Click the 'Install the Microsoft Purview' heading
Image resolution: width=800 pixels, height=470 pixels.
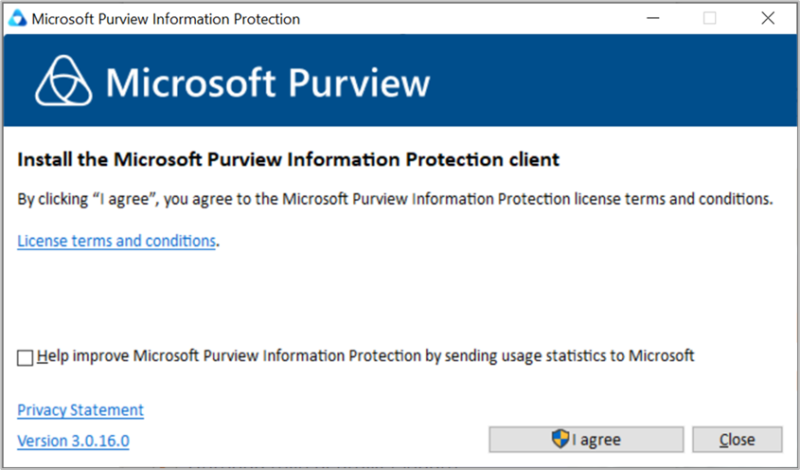click(x=288, y=159)
